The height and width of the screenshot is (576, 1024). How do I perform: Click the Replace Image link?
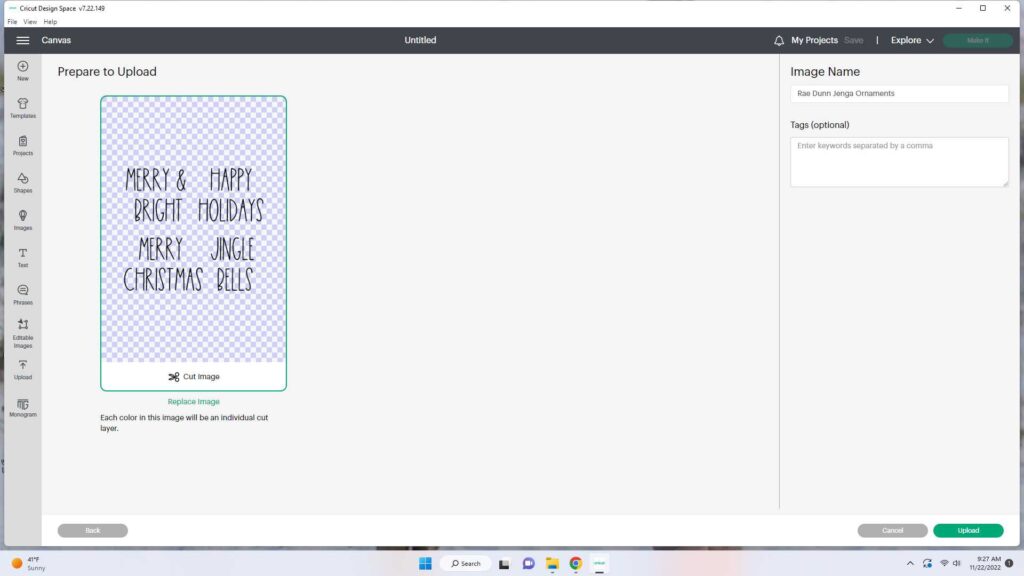tap(193, 402)
